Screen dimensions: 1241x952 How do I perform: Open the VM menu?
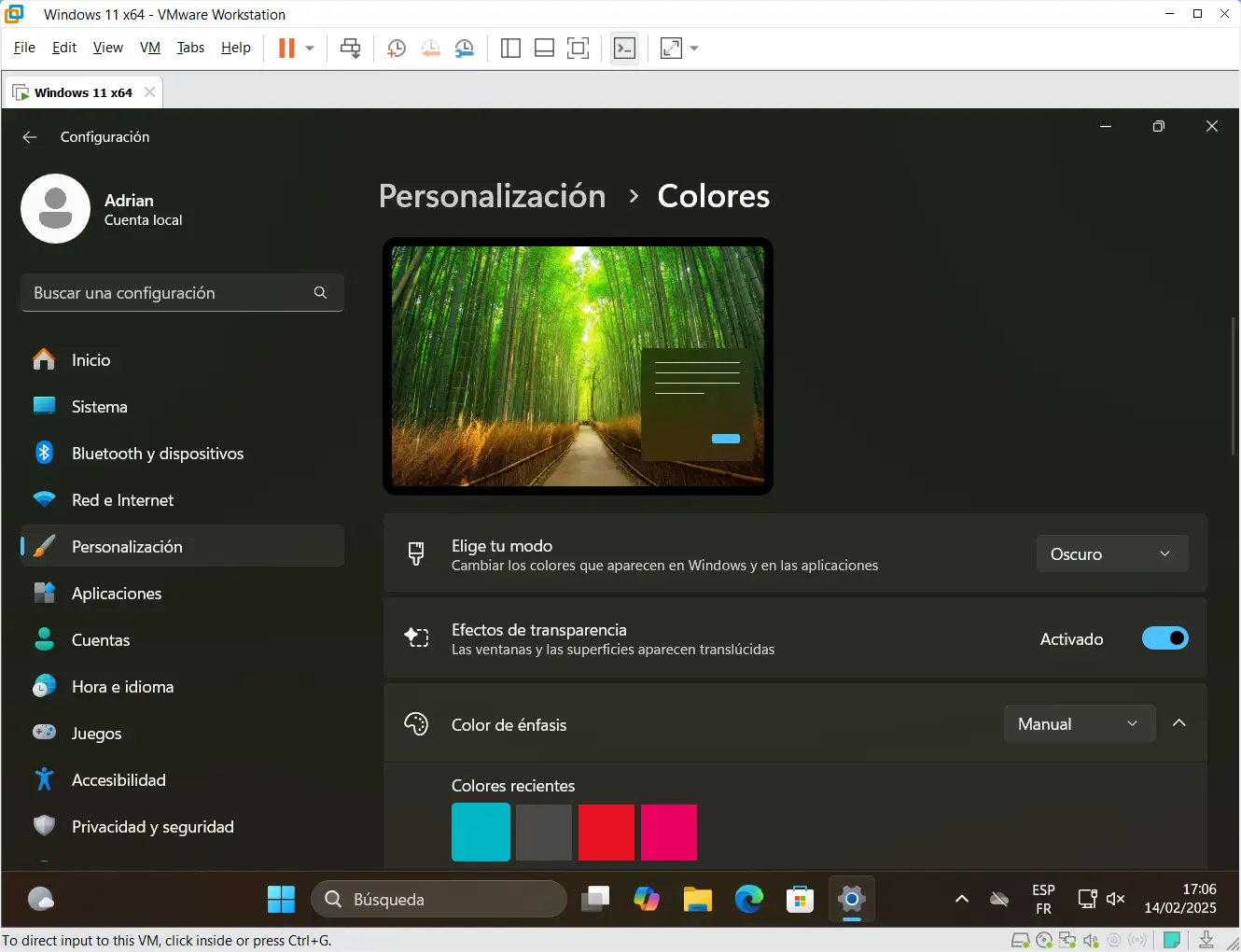click(x=150, y=48)
